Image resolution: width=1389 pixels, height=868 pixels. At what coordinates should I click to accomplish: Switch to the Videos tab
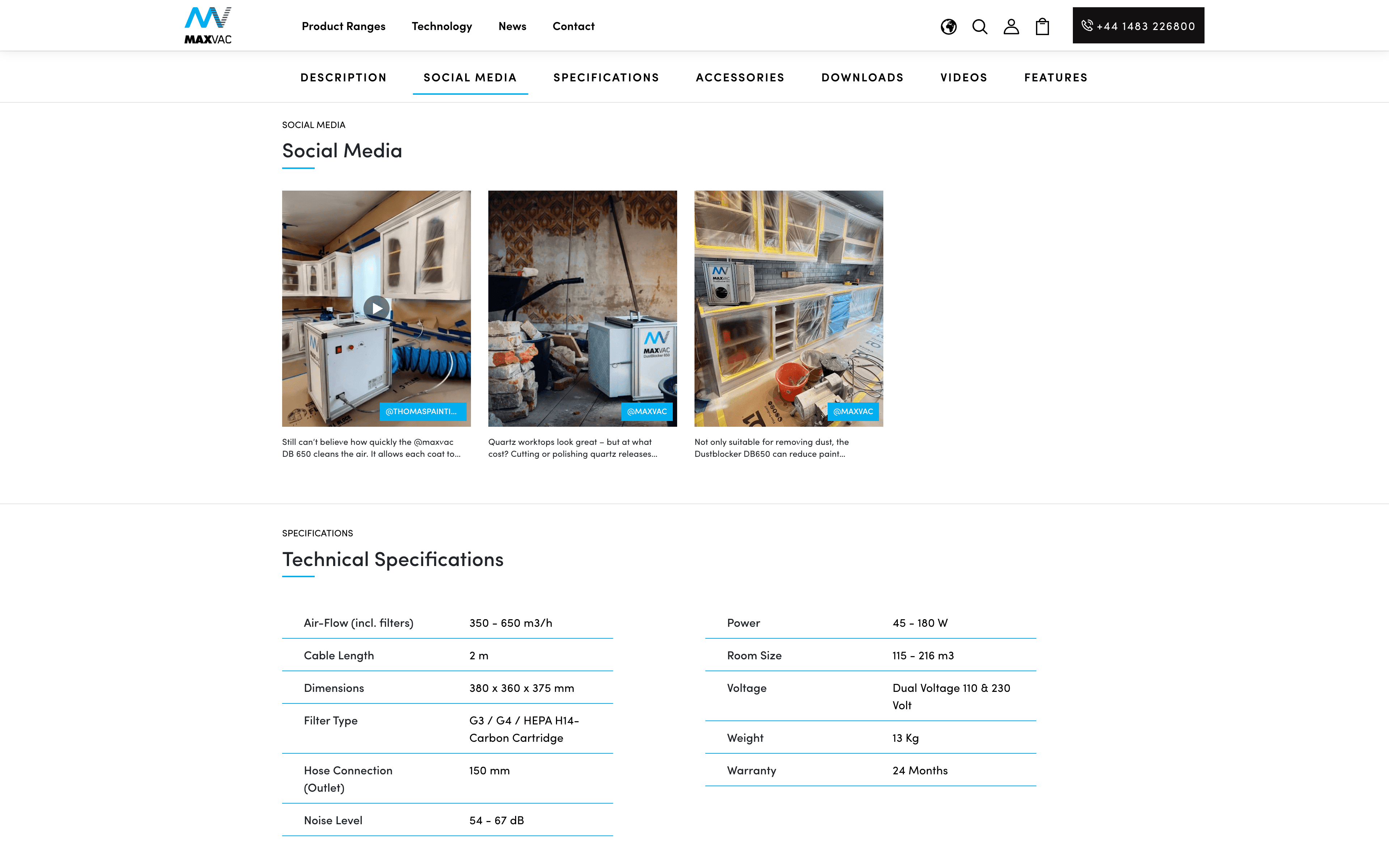point(963,77)
